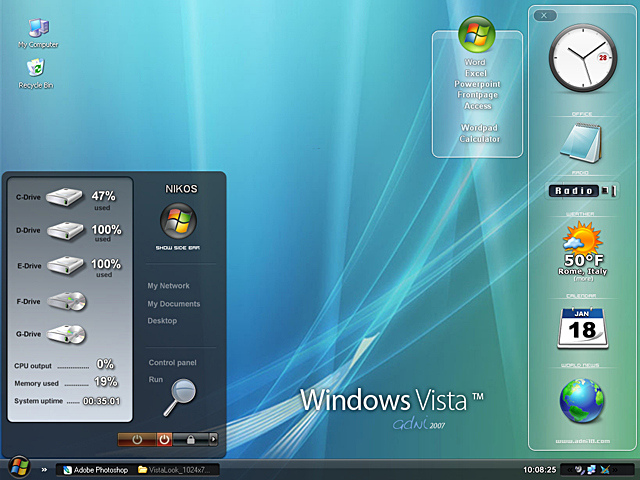Open Desktop link in start panel
Screen dimensions: 640x480
[162, 321]
